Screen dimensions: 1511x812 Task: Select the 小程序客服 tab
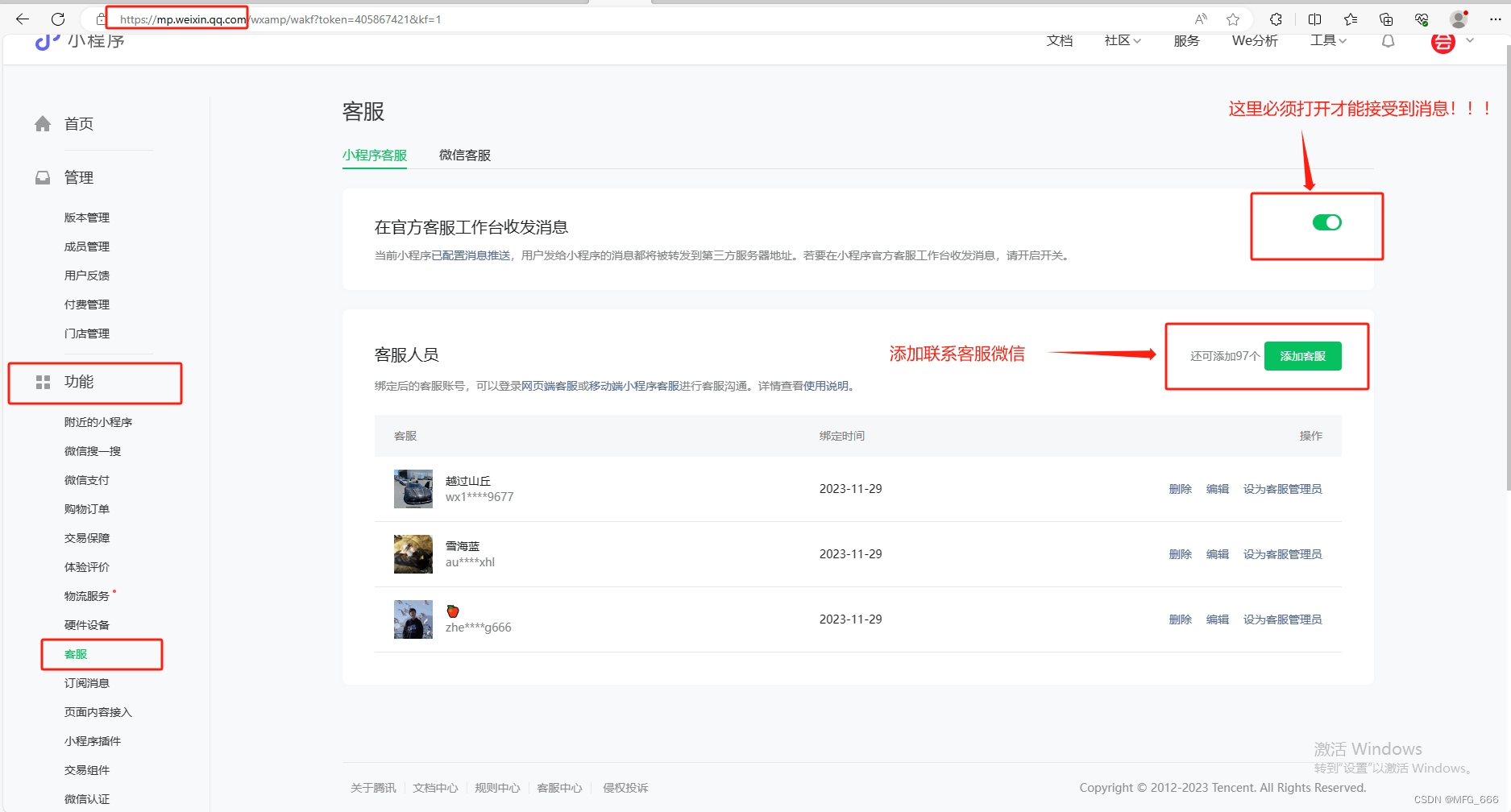tap(375, 155)
